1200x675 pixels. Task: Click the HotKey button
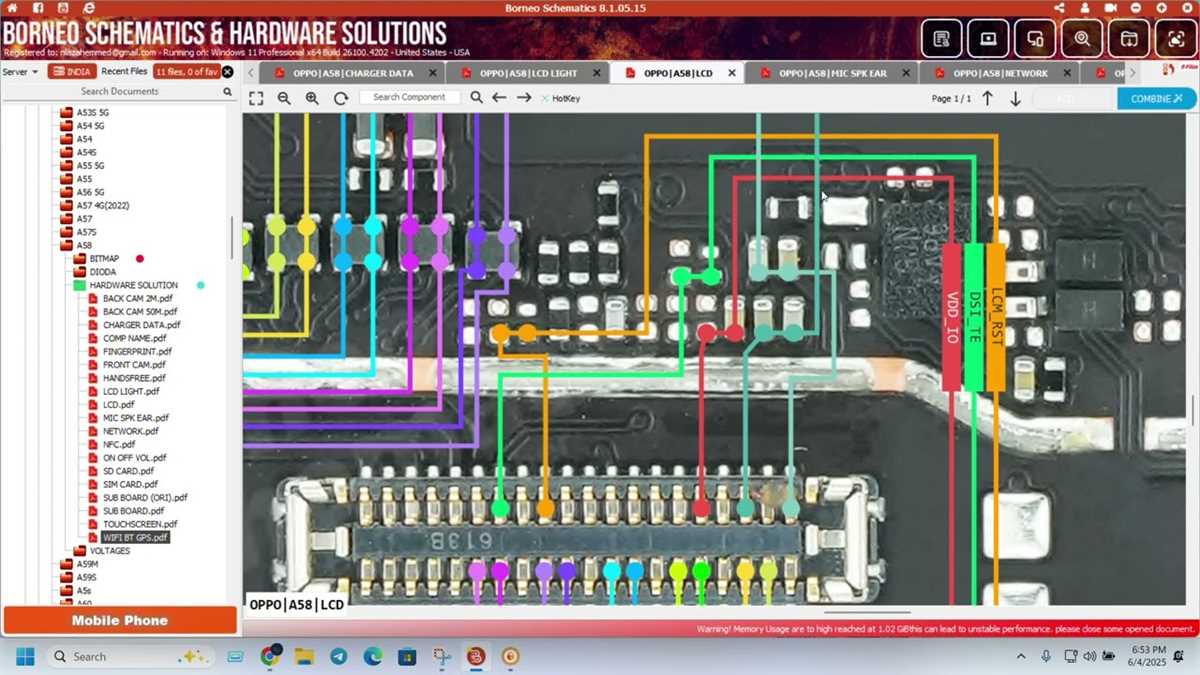(x=560, y=98)
